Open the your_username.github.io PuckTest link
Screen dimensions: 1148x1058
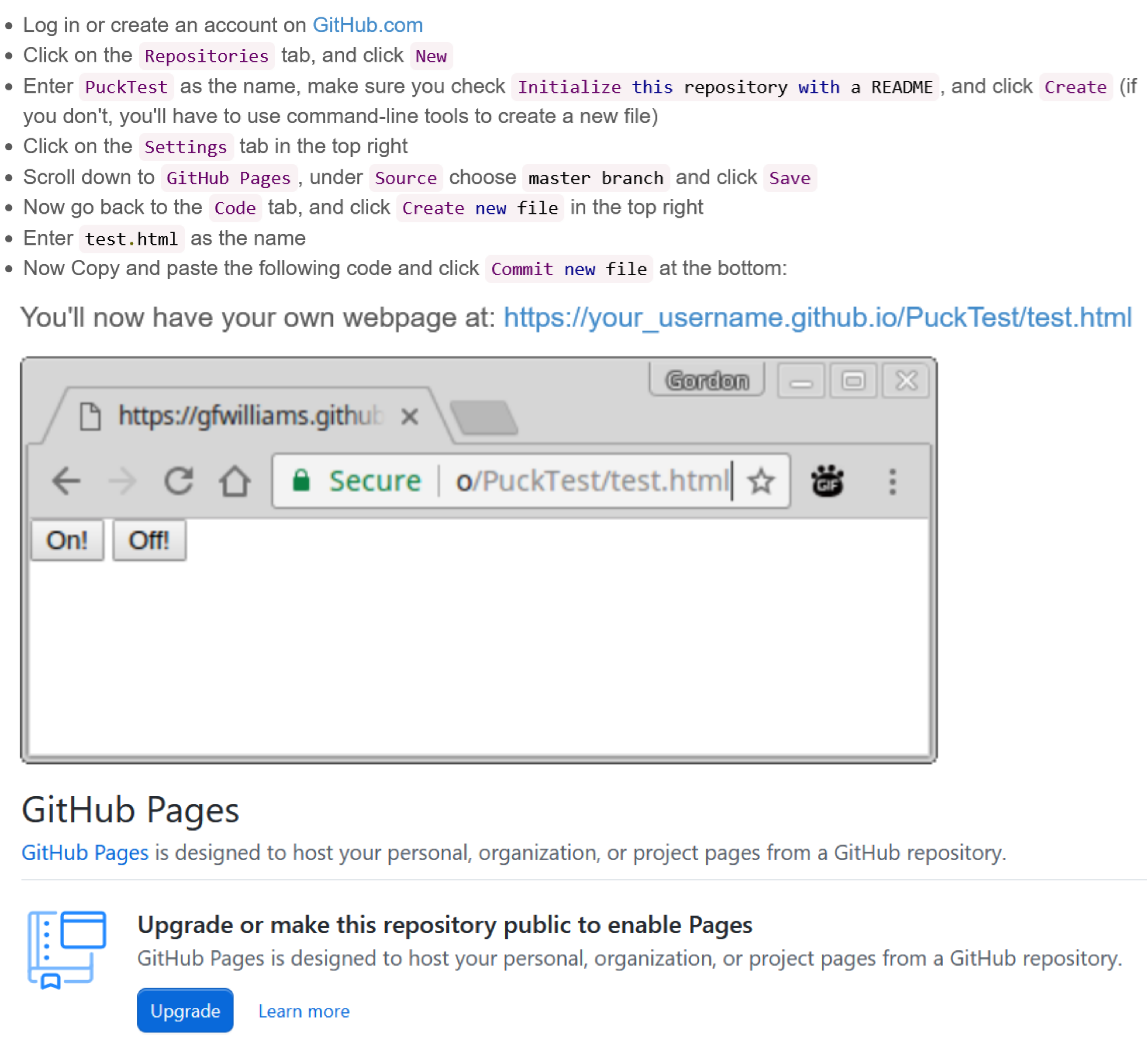tap(817, 317)
